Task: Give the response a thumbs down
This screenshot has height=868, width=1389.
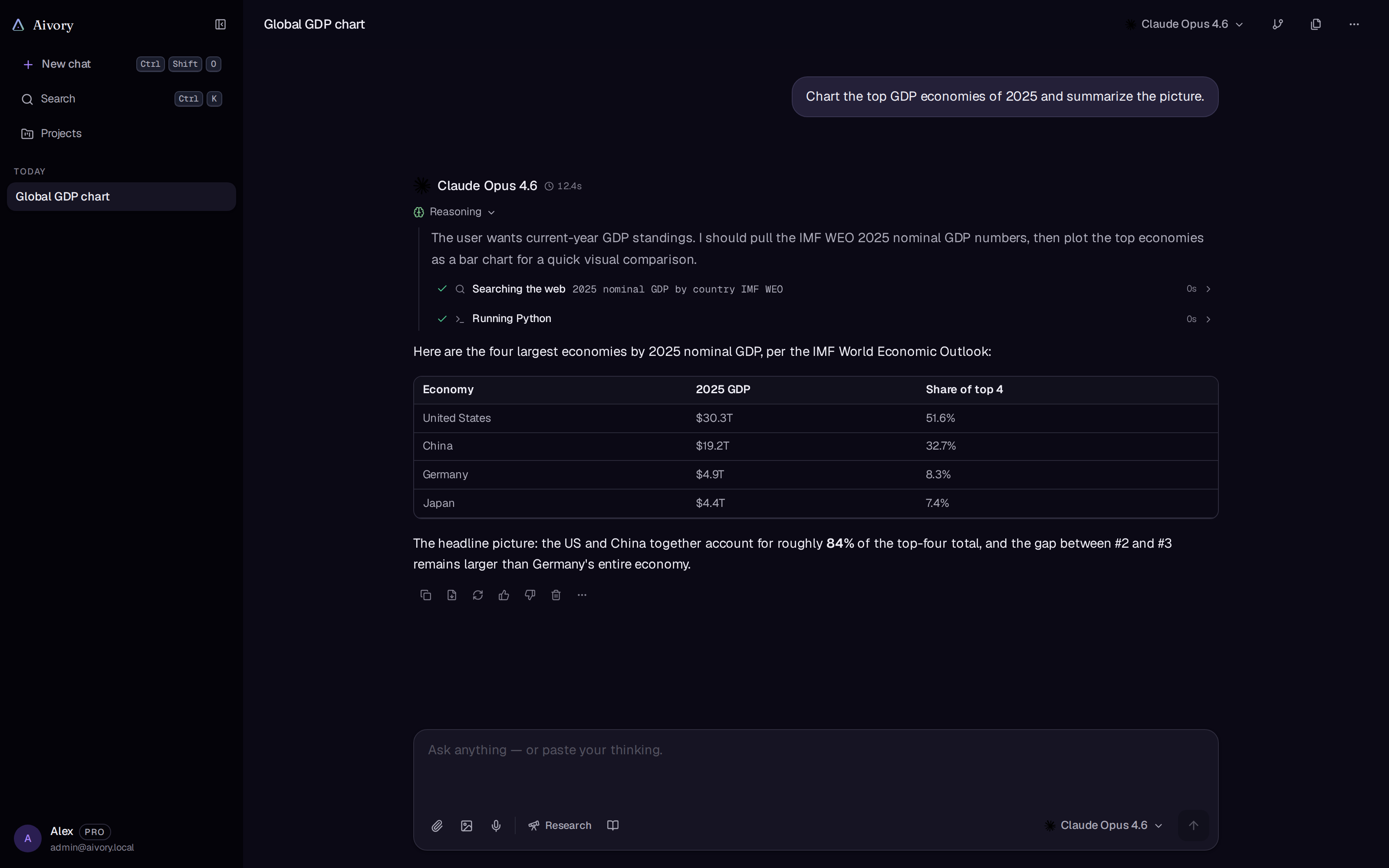Action: [530, 595]
